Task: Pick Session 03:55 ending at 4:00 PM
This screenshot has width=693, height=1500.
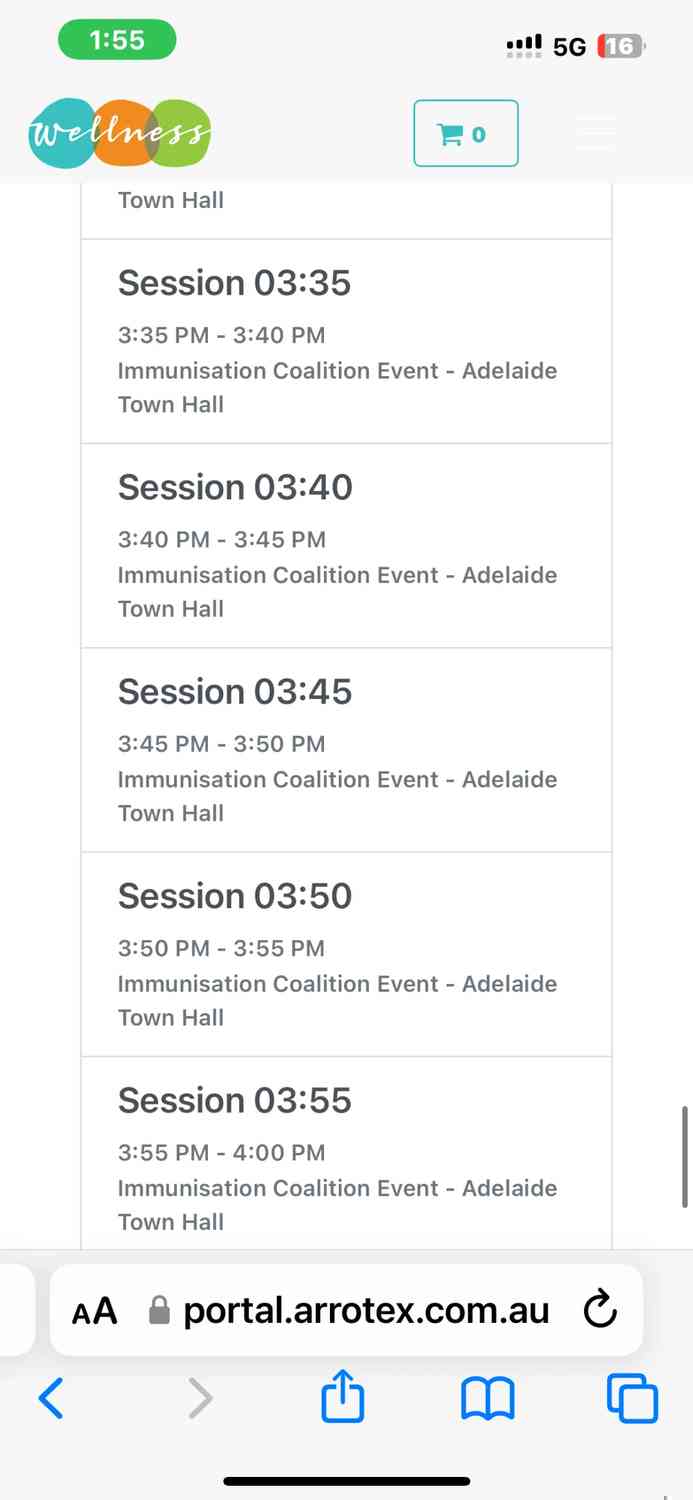Action: [x=346, y=1153]
